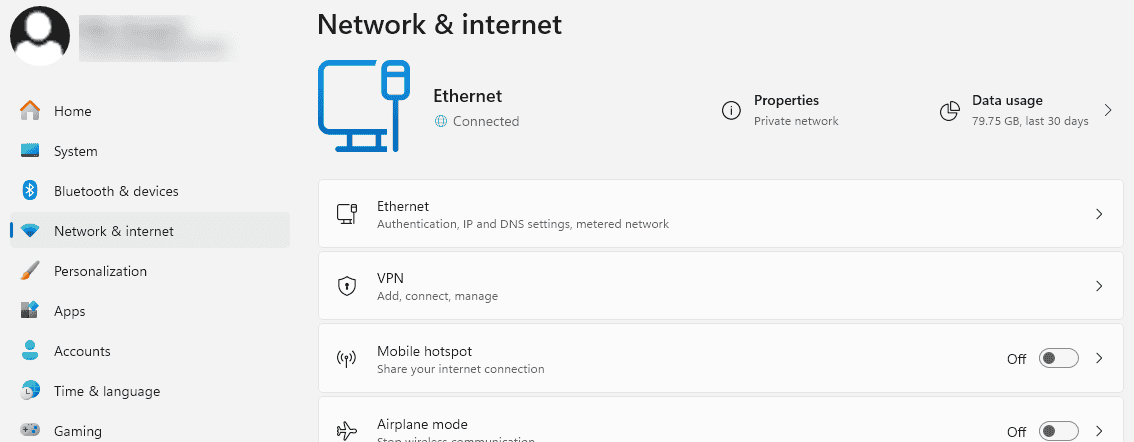Expand the Ethernet settings row chevron
1134x442 pixels.
(x=1099, y=214)
